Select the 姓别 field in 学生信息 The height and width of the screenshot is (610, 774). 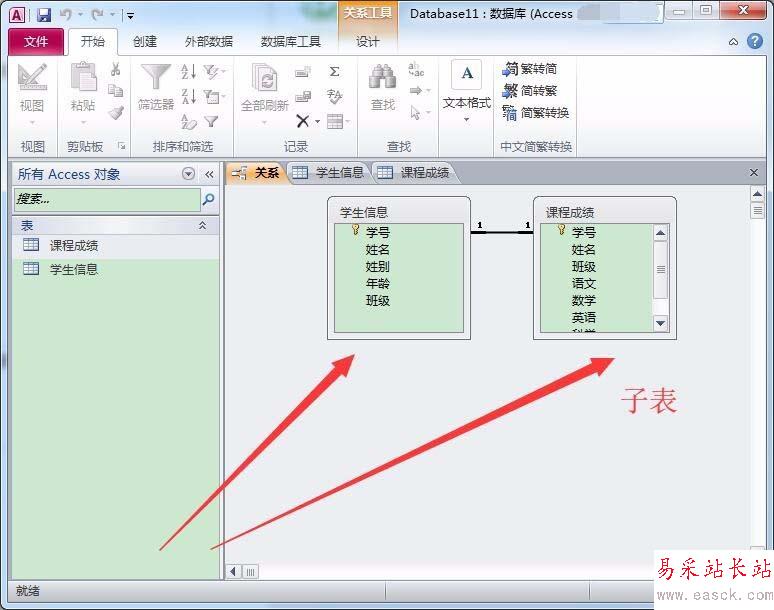[378, 267]
